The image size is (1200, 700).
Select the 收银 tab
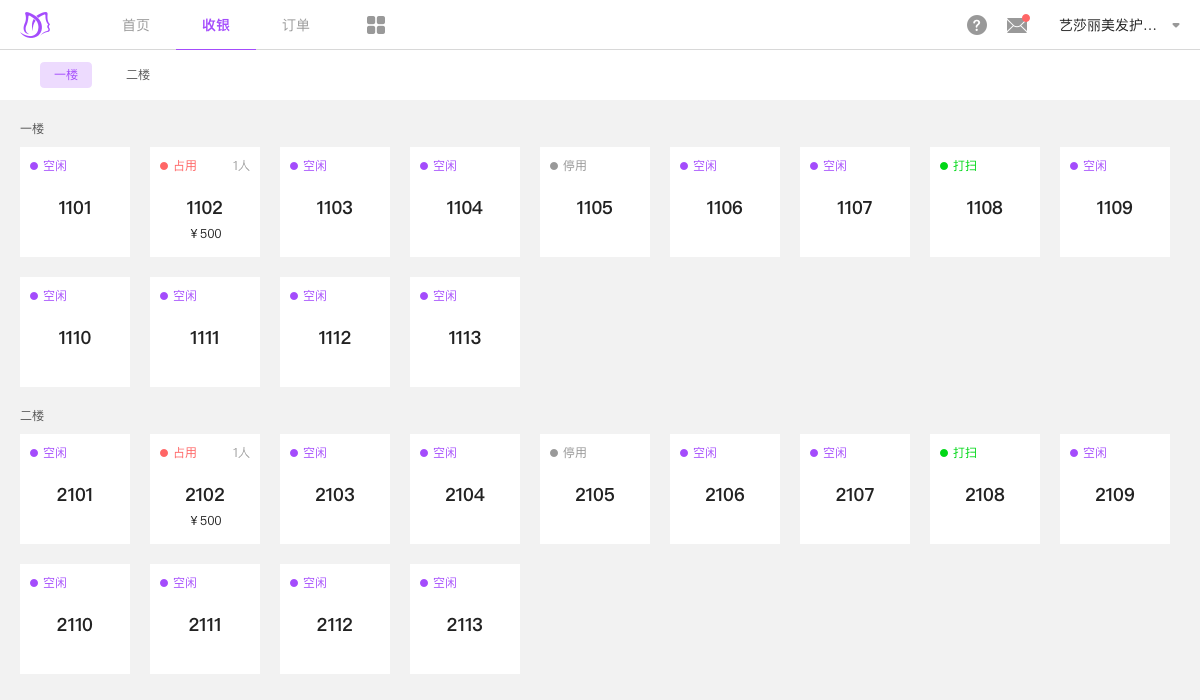[x=216, y=25]
